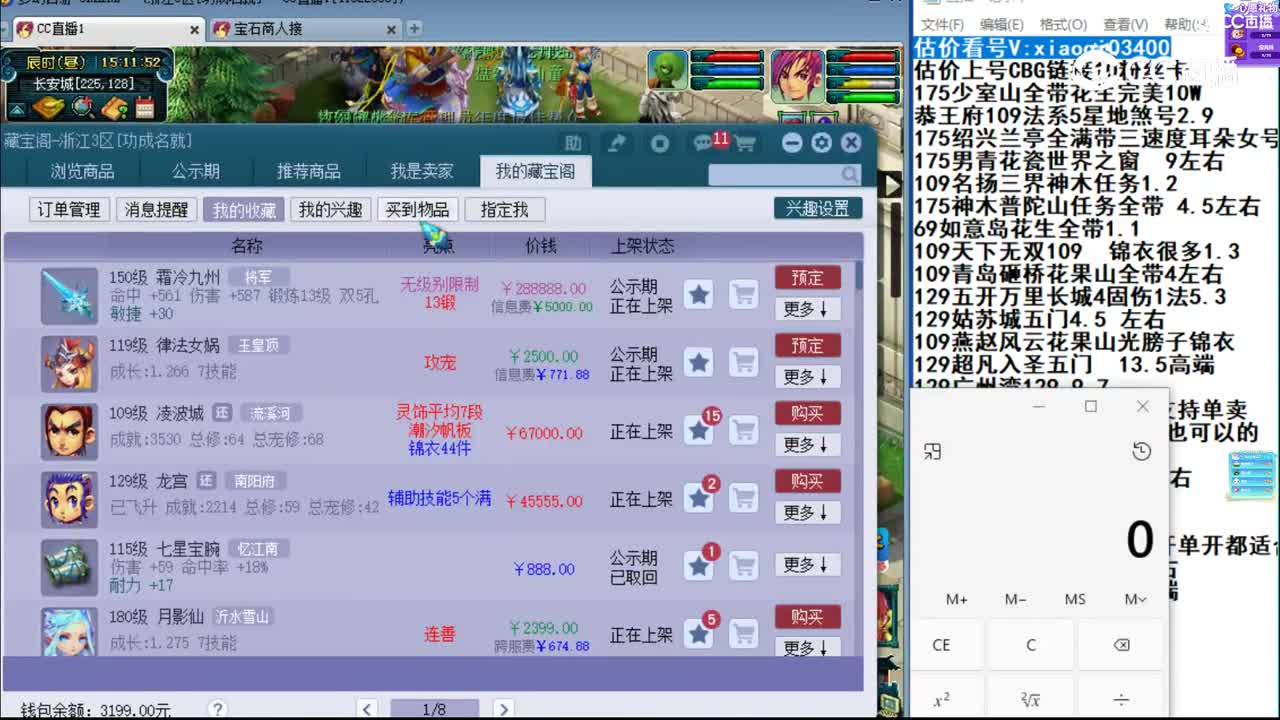
Task: Click the calculator backspace key
Action: point(1121,645)
